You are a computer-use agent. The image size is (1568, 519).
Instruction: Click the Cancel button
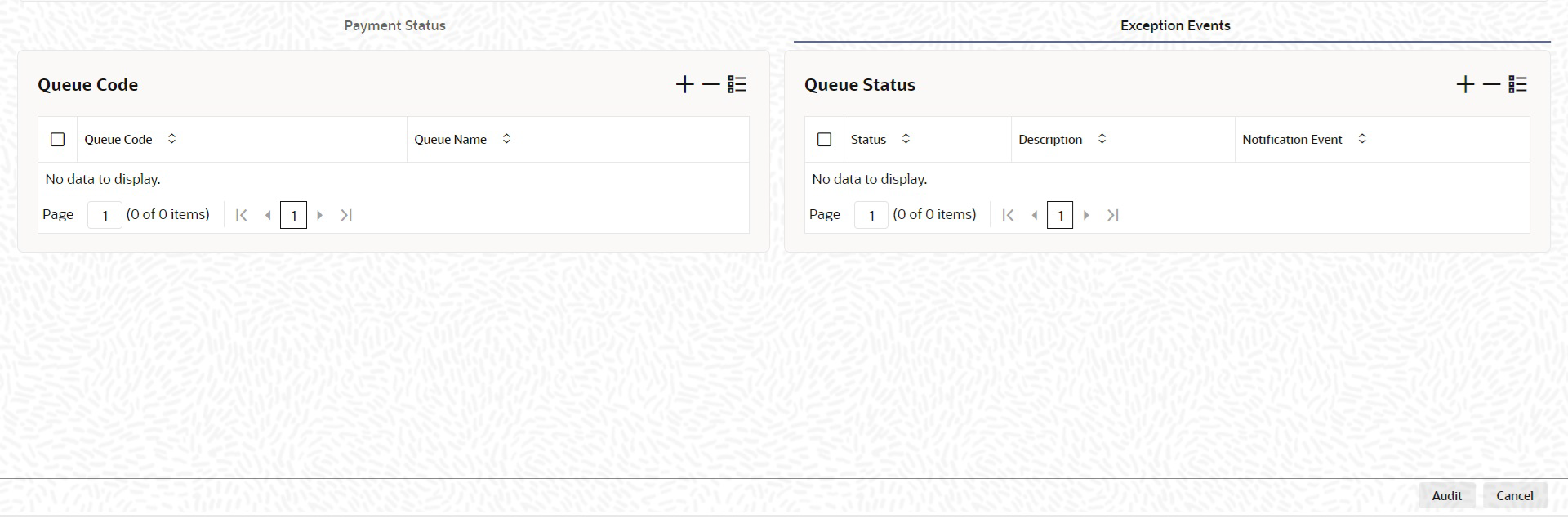tap(1514, 495)
